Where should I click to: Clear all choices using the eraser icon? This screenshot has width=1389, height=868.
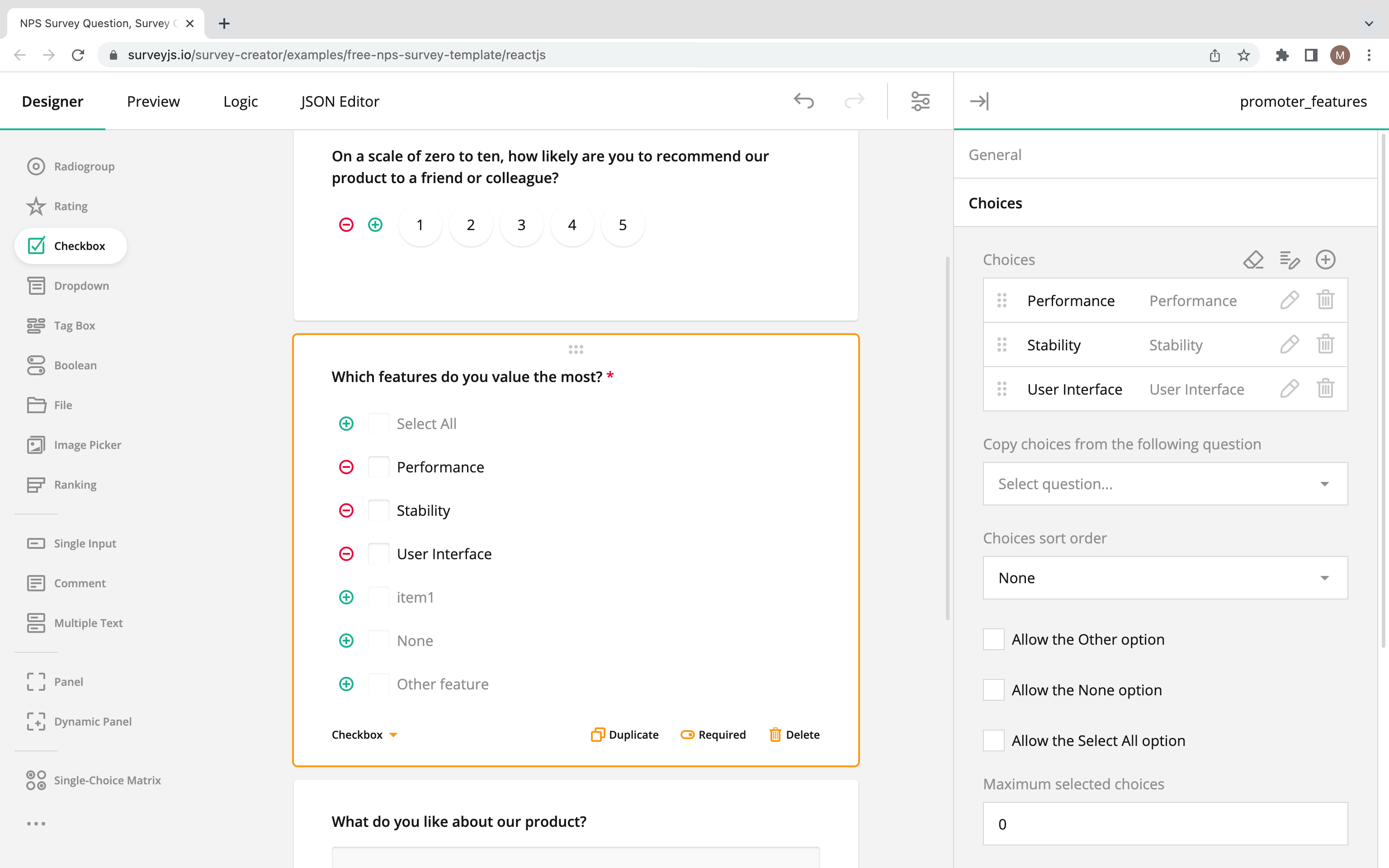pyautogui.click(x=1253, y=259)
